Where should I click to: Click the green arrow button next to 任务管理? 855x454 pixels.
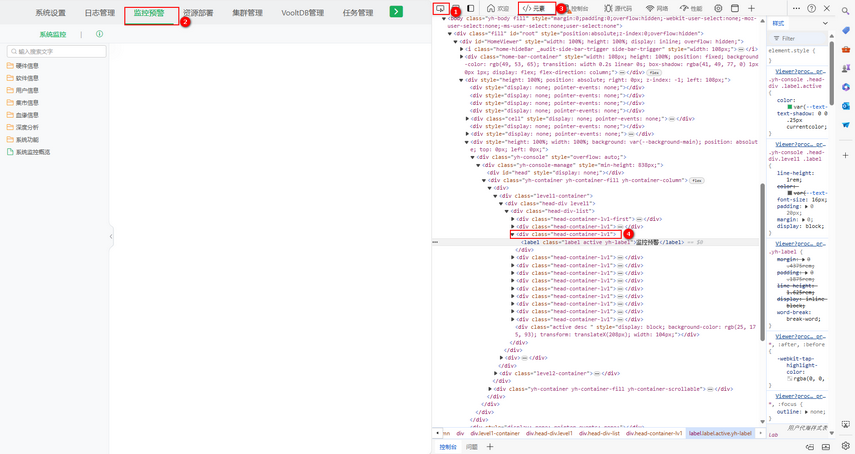click(396, 11)
